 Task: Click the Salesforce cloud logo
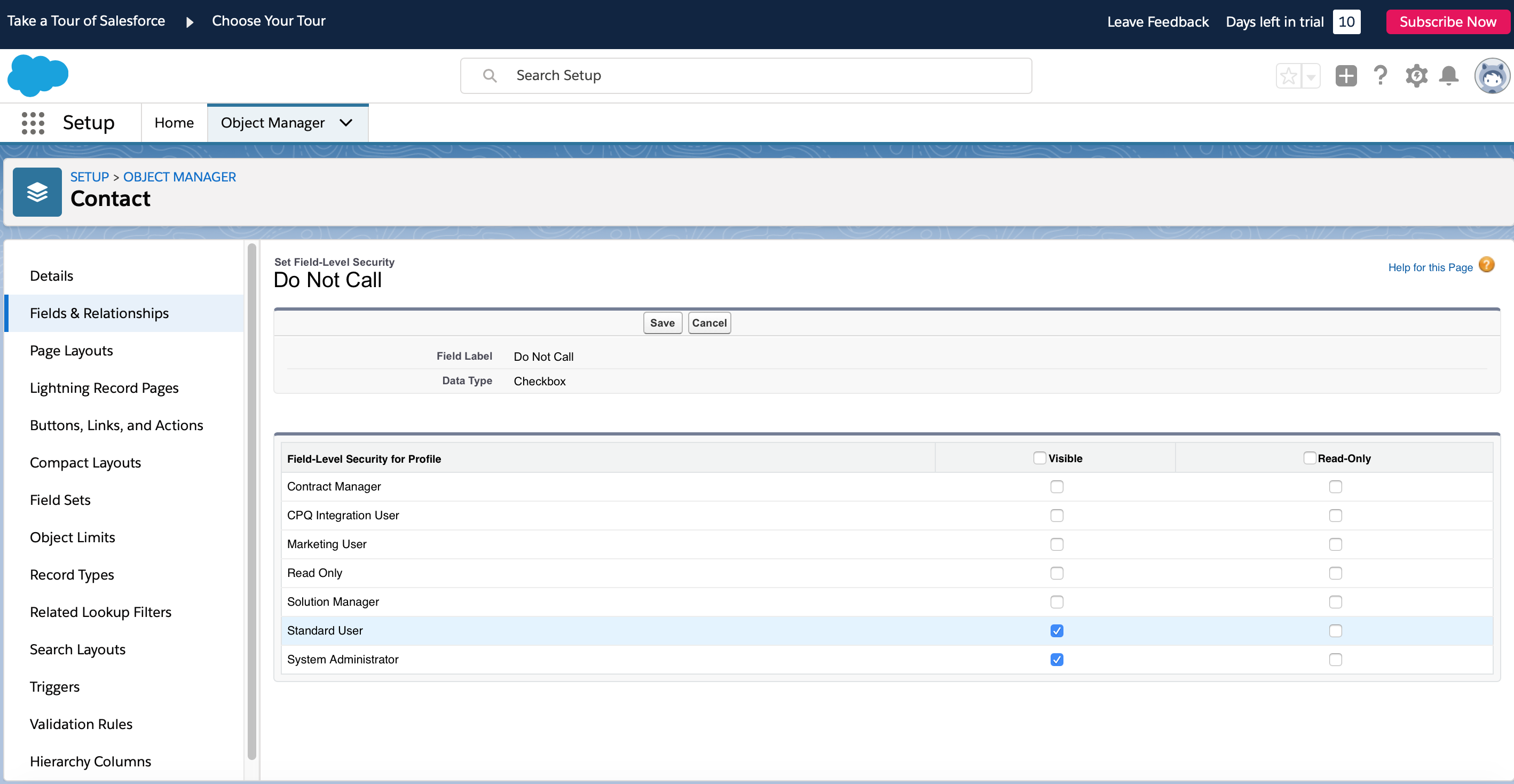(37, 75)
